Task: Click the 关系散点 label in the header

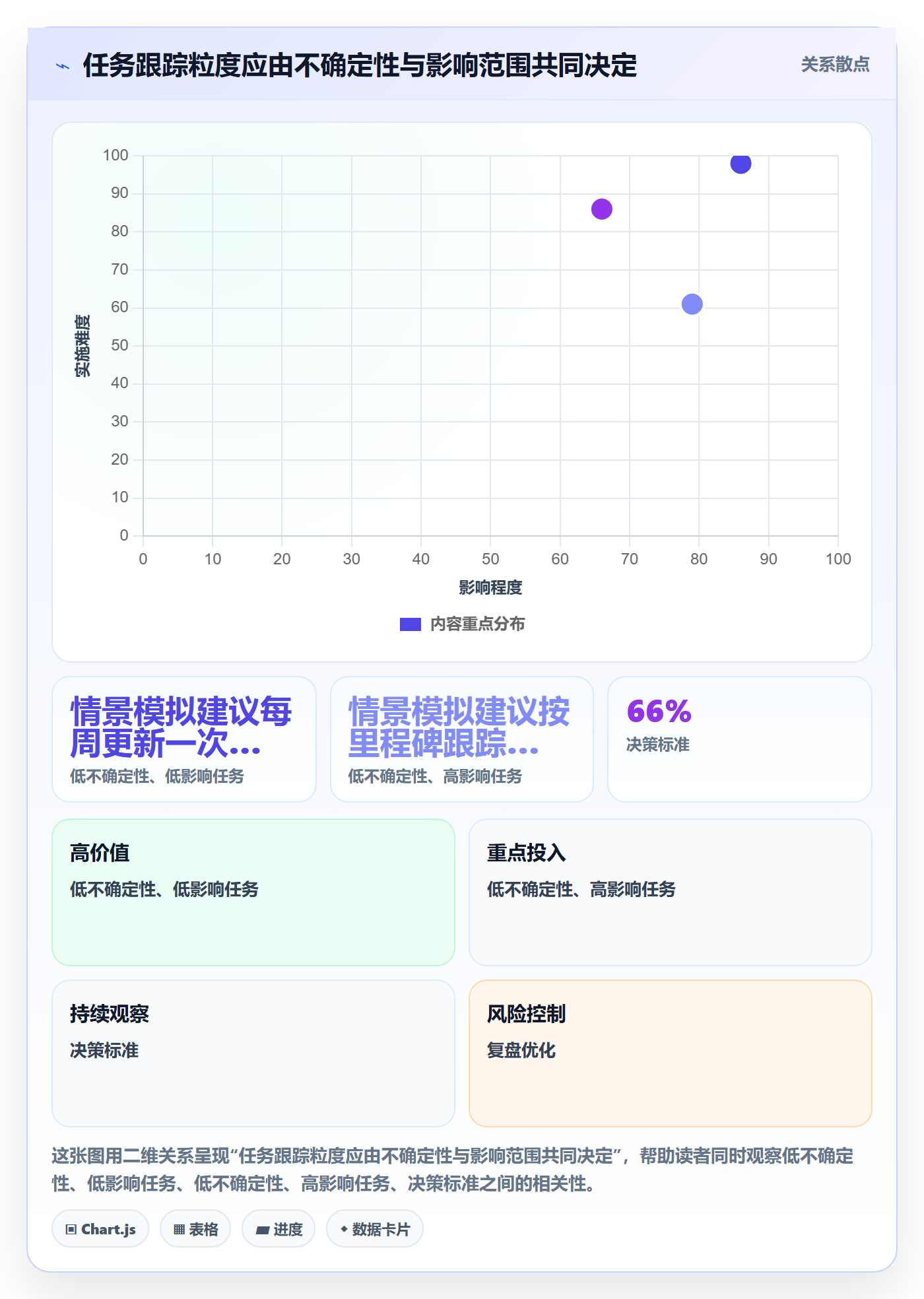Action: [x=835, y=65]
